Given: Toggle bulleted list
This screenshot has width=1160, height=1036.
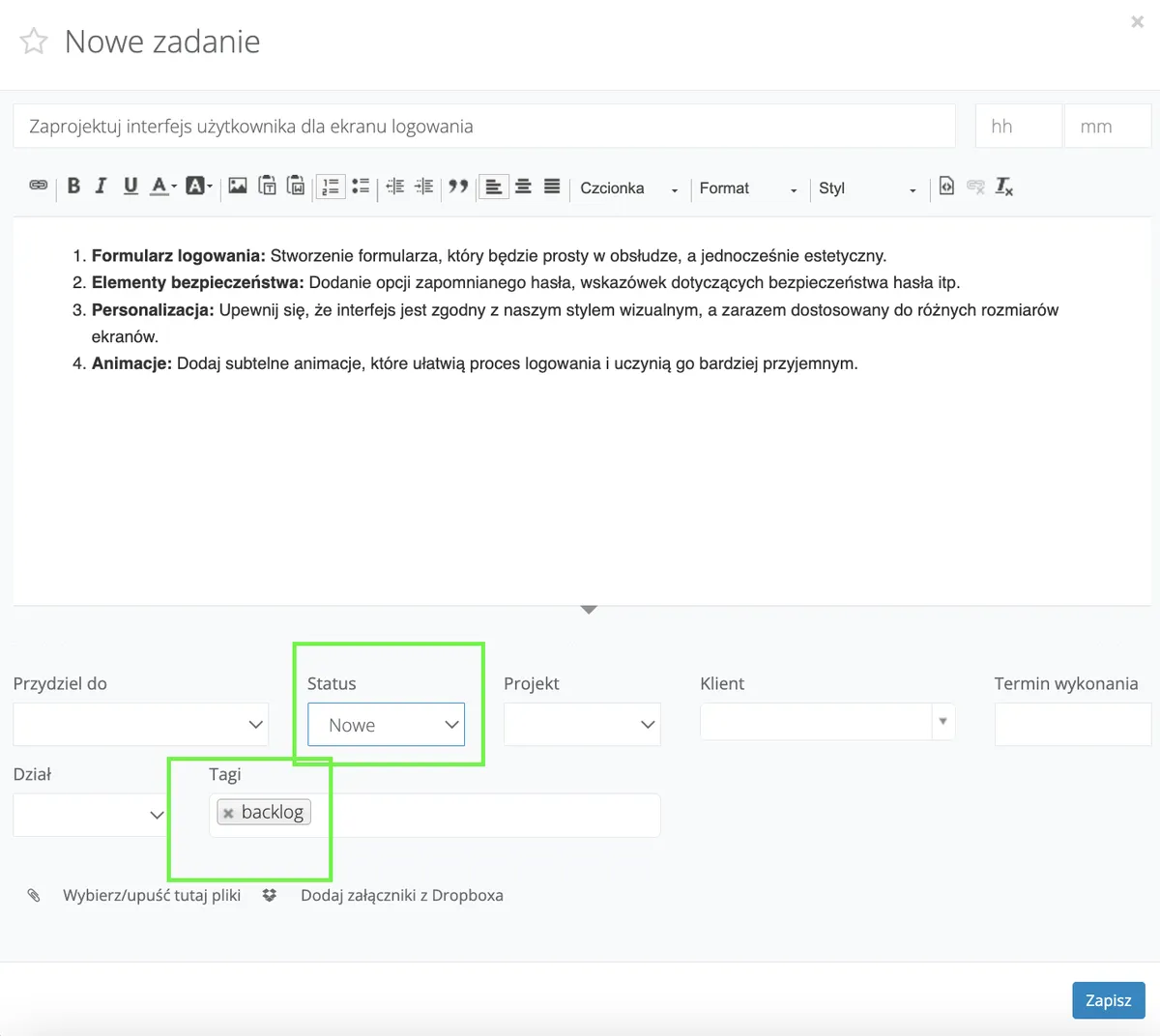Looking at the screenshot, I should click(361, 186).
